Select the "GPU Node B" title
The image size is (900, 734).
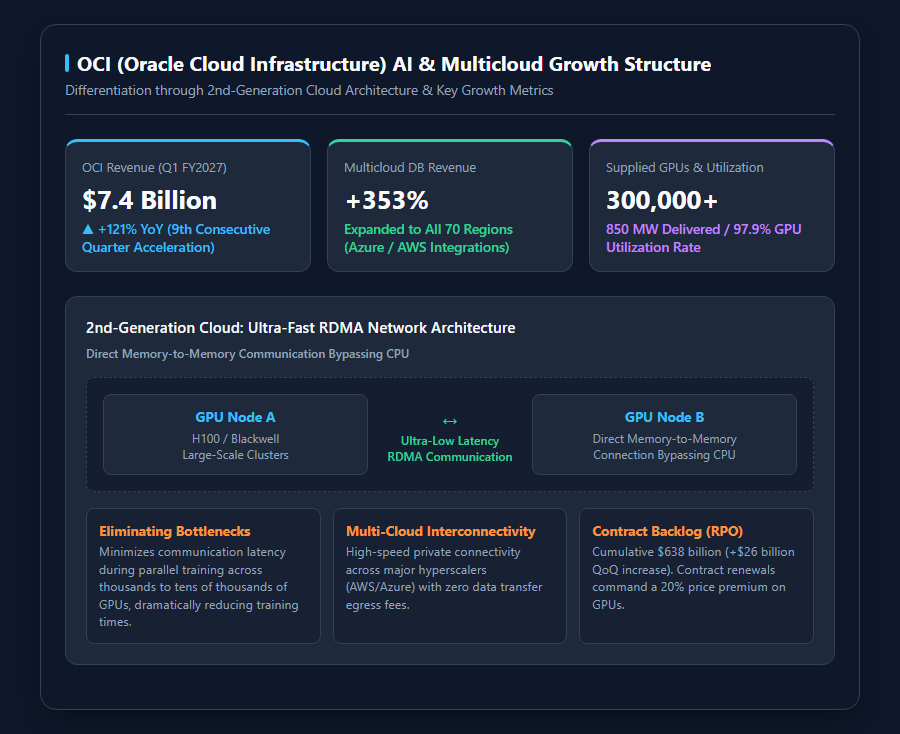pyautogui.click(x=665, y=417)
